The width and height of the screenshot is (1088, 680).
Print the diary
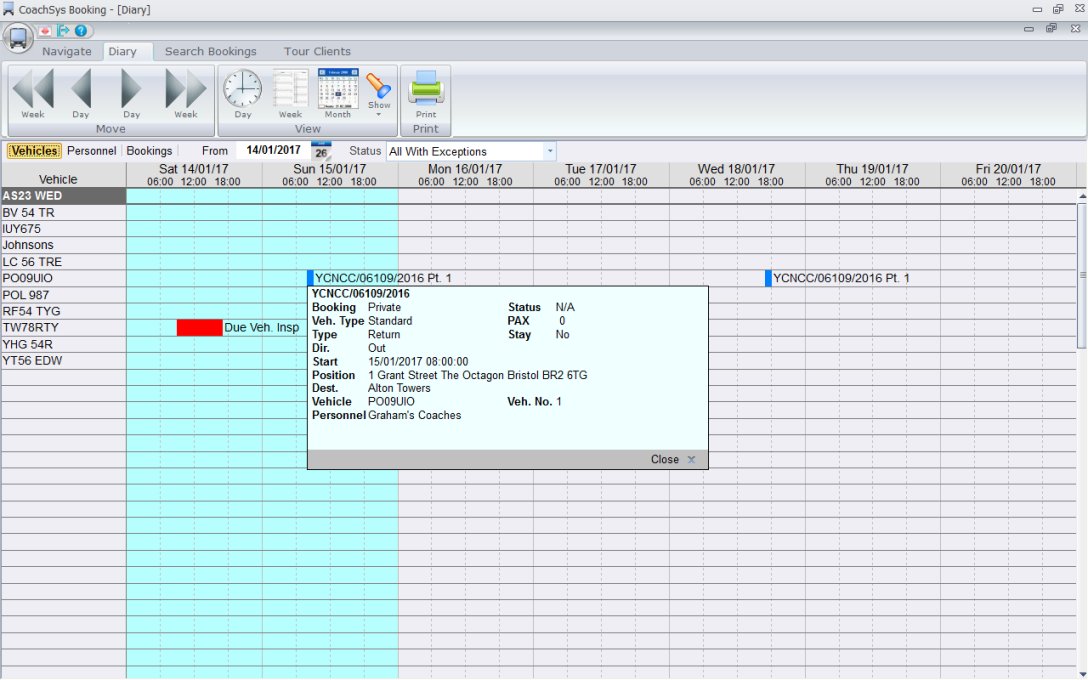pyautogui.click(x=426, y=93)
